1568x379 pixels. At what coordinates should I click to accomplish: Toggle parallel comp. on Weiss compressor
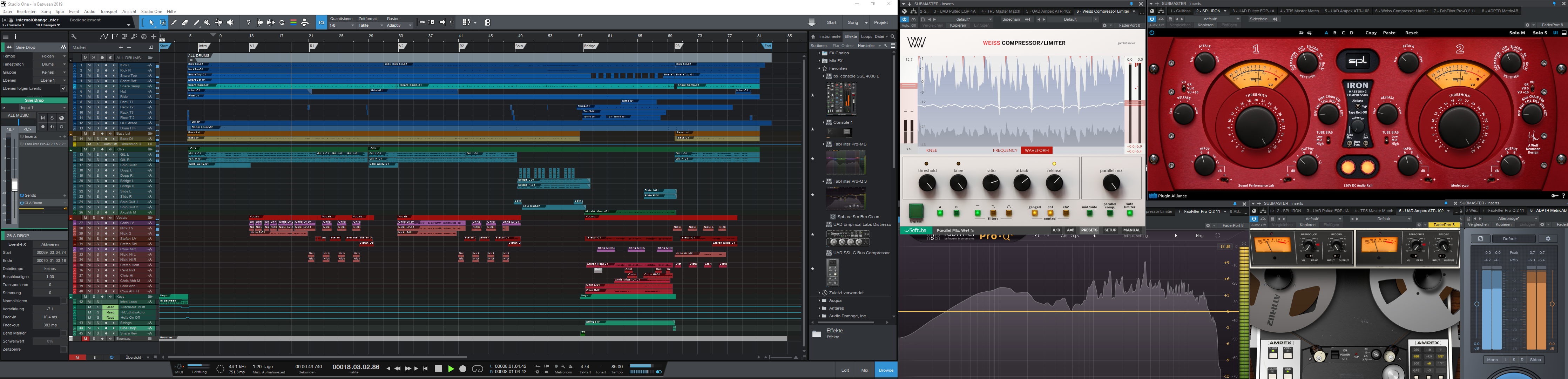click(1110, 213)
